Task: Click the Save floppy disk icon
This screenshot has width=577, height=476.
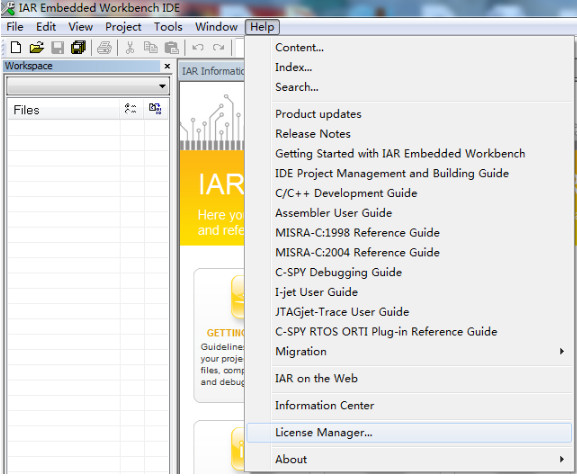Action: (57, 47)
